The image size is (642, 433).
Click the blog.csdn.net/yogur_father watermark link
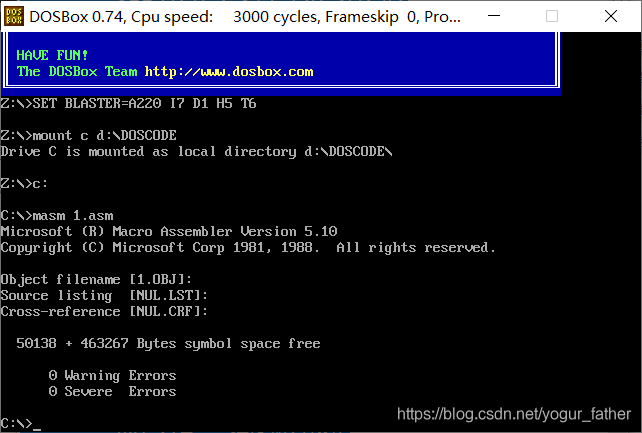514,414
